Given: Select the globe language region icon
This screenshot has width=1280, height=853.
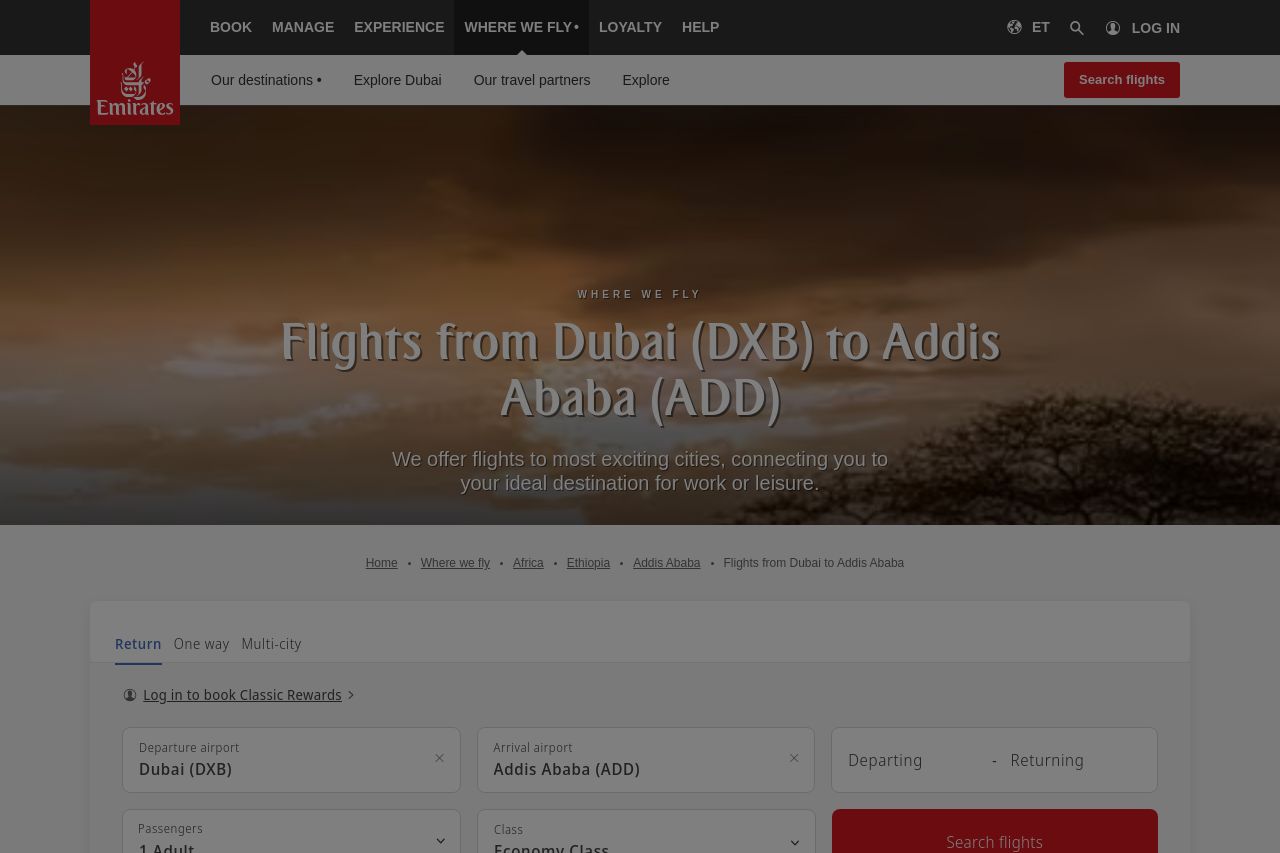Looking at the screenshot, I should point(1014,27).
